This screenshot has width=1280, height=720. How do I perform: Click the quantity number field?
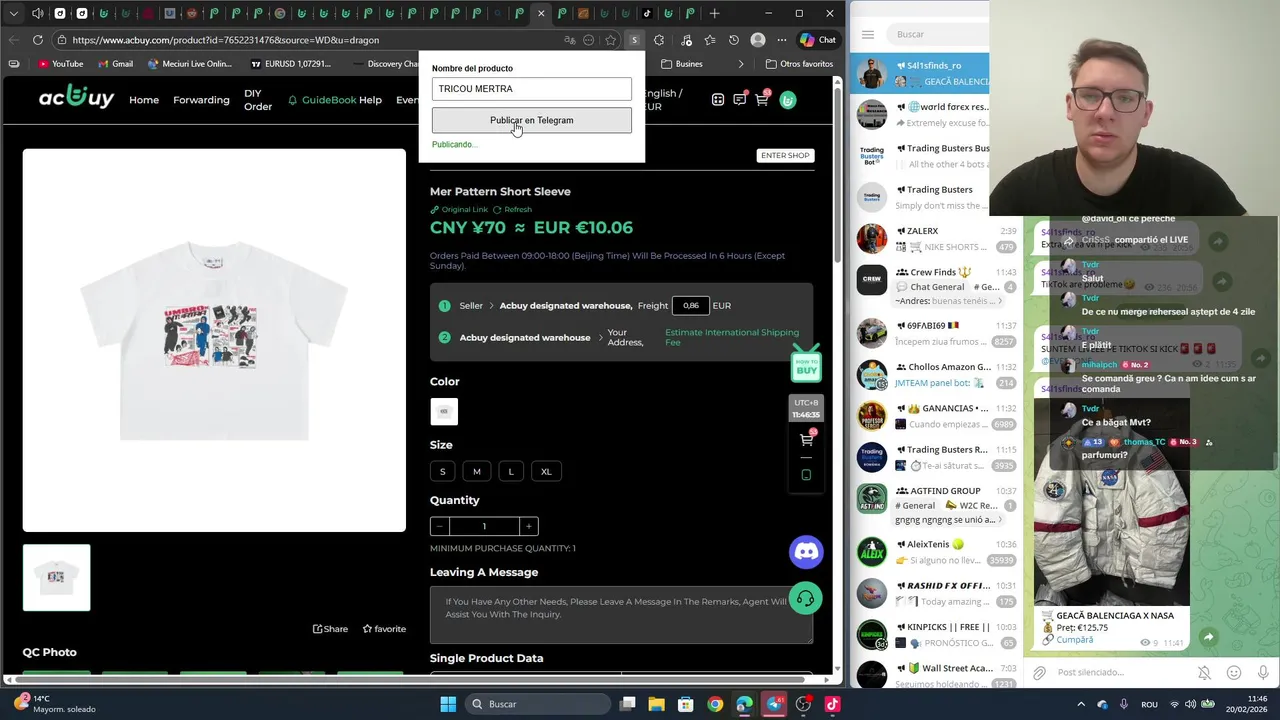(x=484, y=526)
